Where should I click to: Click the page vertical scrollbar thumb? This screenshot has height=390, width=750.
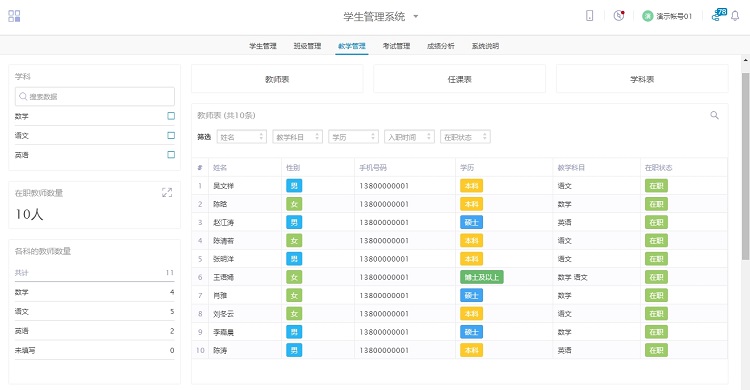(745, 167)
